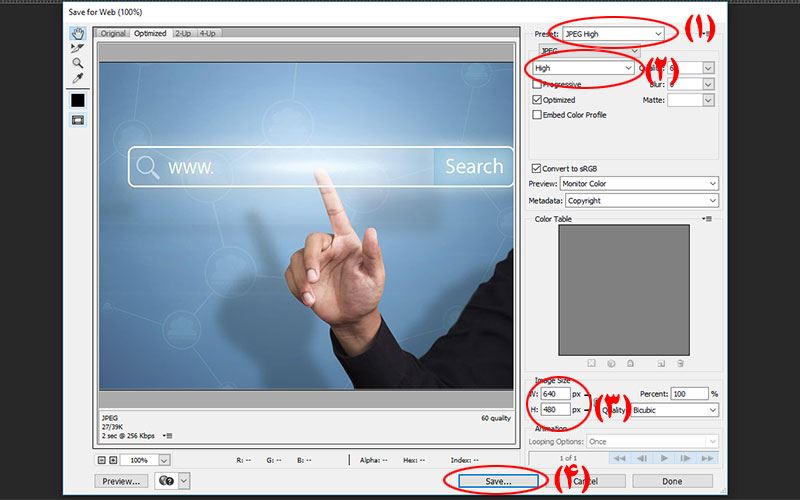Select the Eyedropper tool
800x500 pixels.
pos(78,78)
